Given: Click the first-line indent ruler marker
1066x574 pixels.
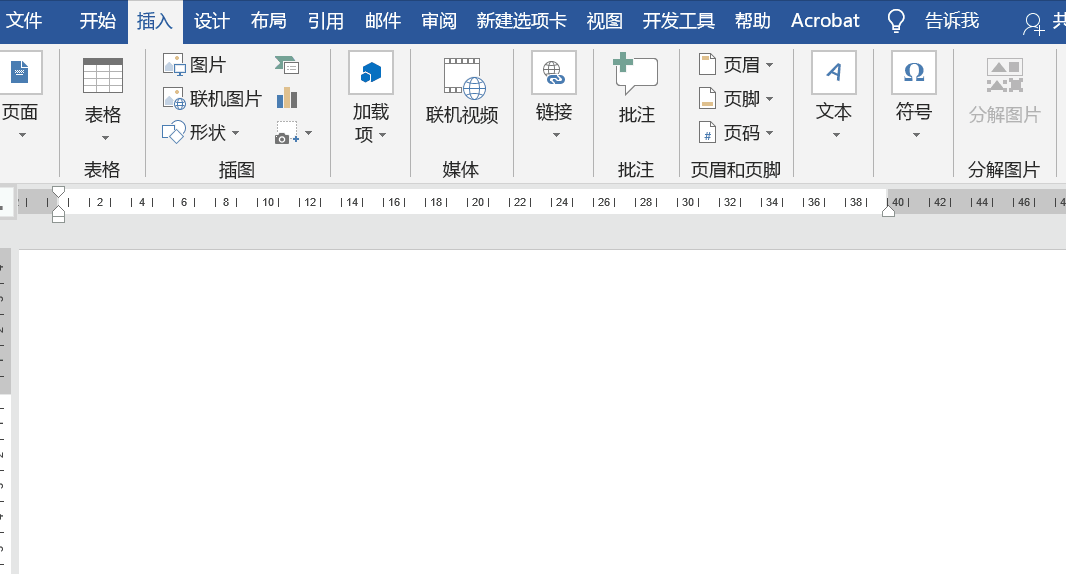Looking at the screenshot, I should 58,192.
